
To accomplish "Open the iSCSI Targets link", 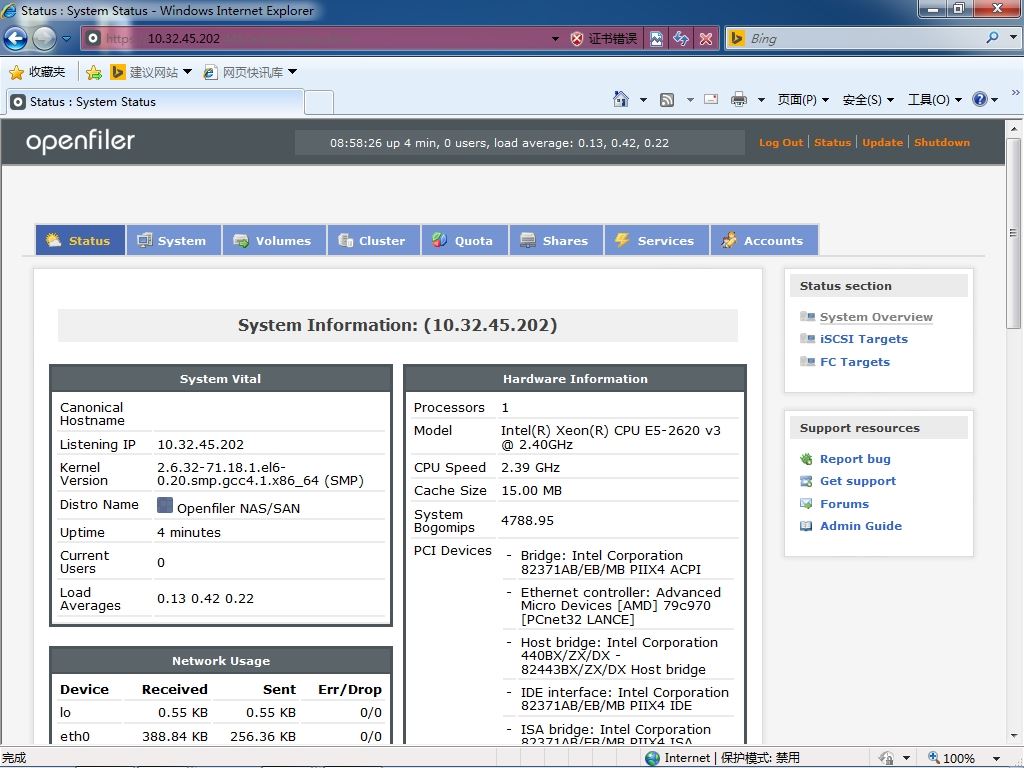I will click(x=863, y=339).
